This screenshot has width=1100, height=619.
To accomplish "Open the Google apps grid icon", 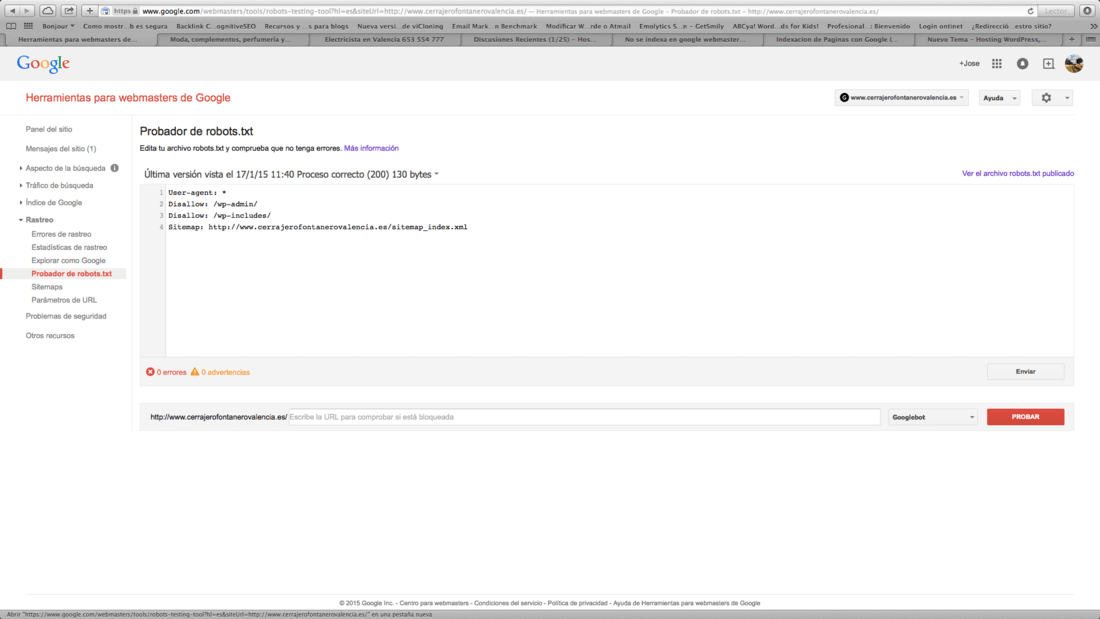I will click(997, 63).
